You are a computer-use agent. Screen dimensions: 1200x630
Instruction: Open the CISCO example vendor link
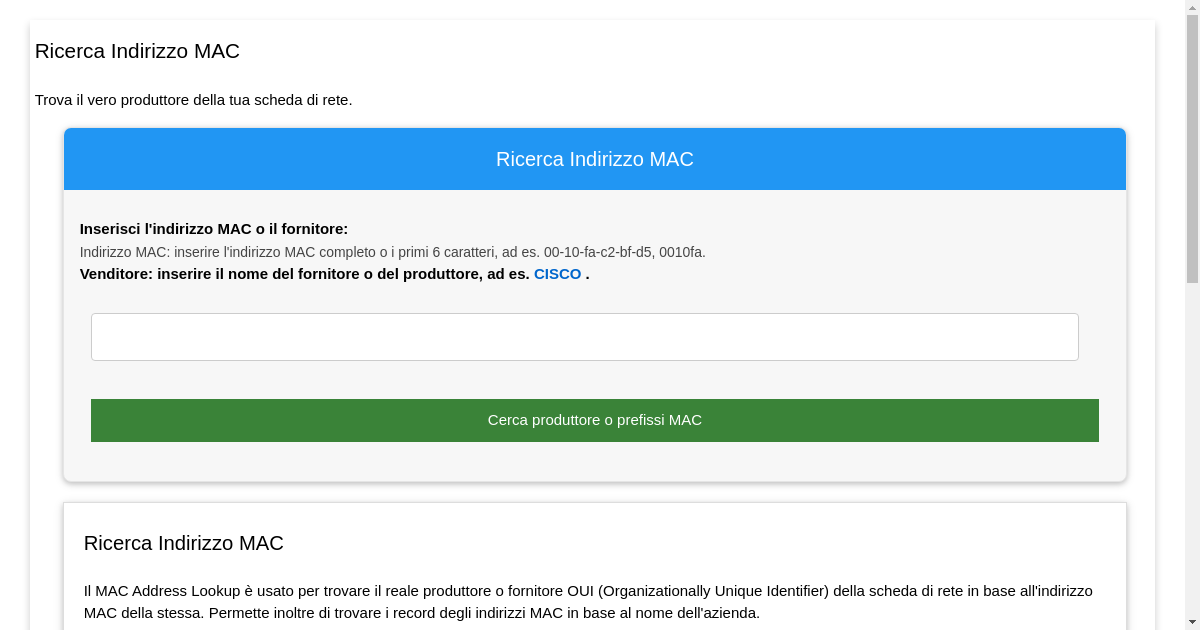click(557, 274)
